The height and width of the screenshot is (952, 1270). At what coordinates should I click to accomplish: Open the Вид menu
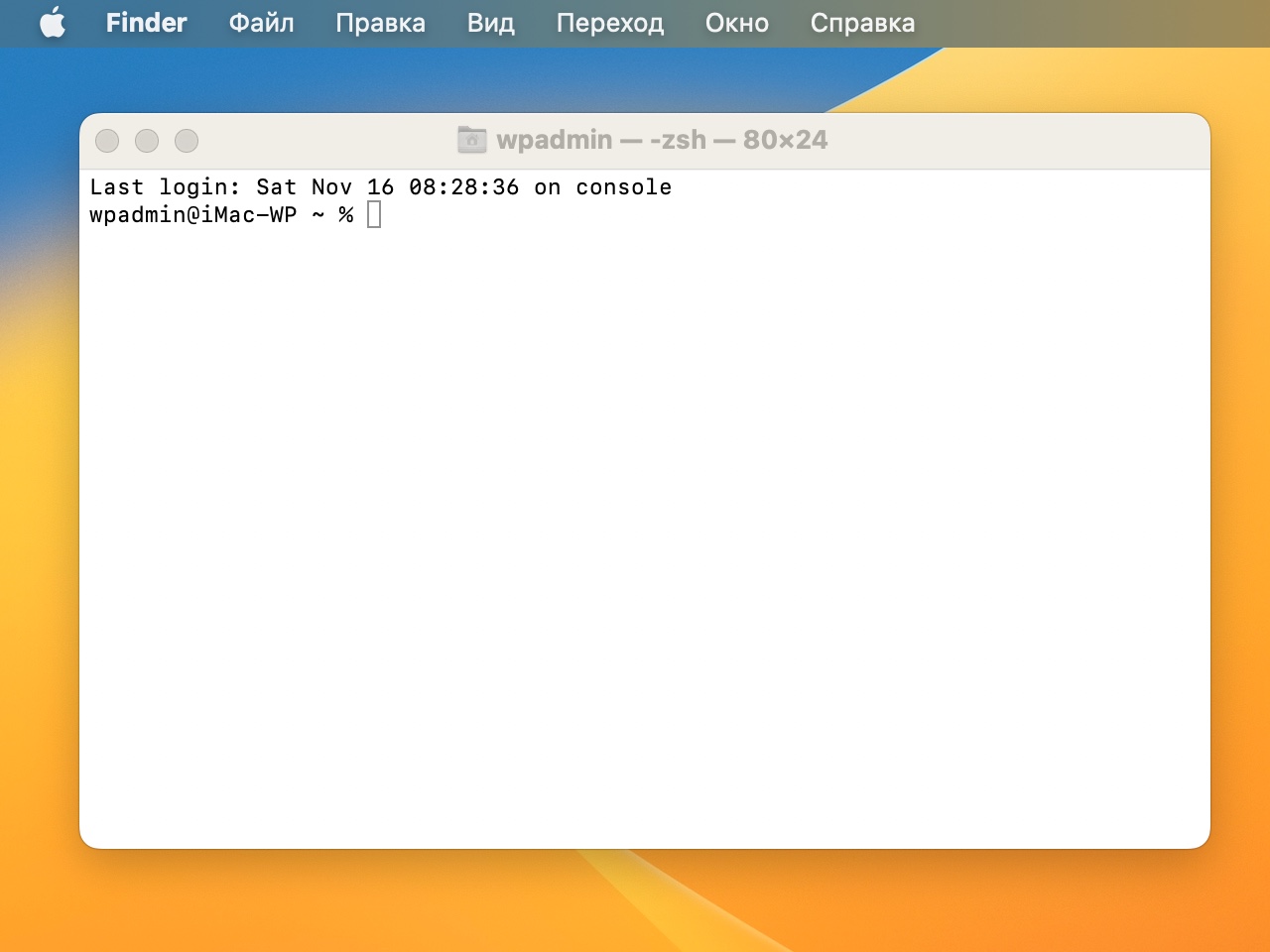click(x=490, y=23)
